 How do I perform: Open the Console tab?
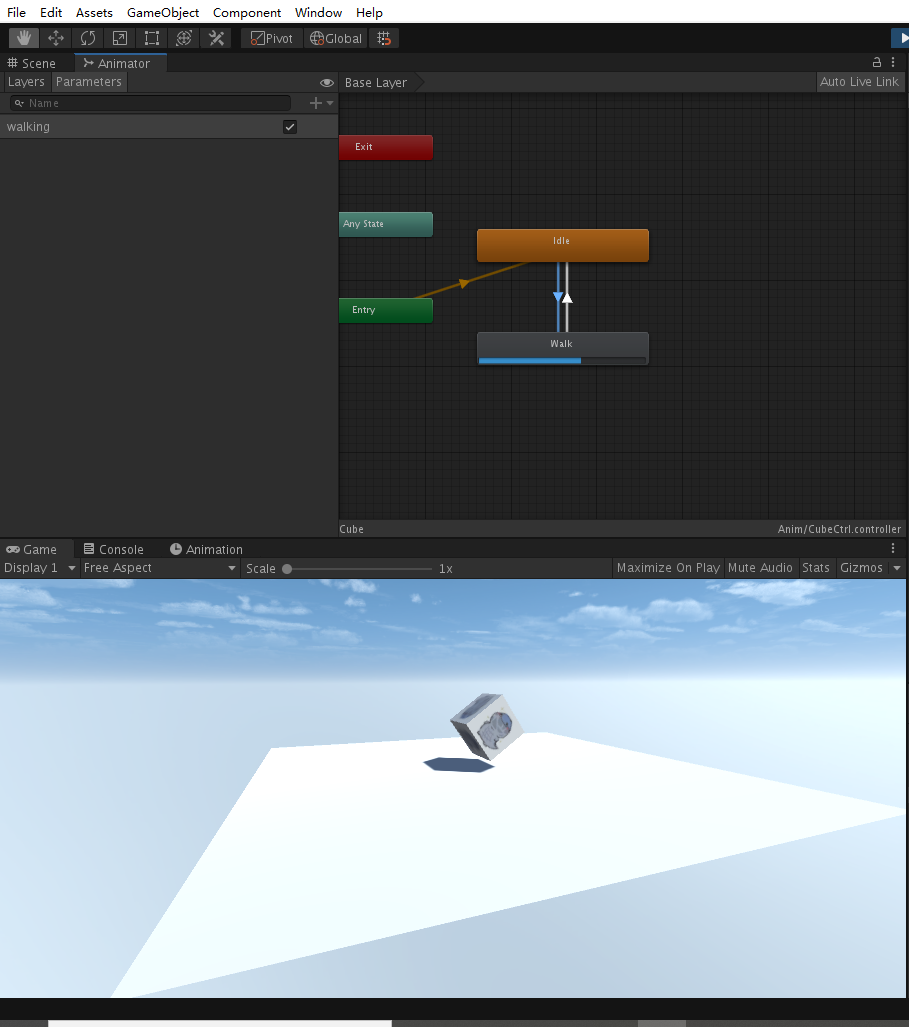(114, 550)
